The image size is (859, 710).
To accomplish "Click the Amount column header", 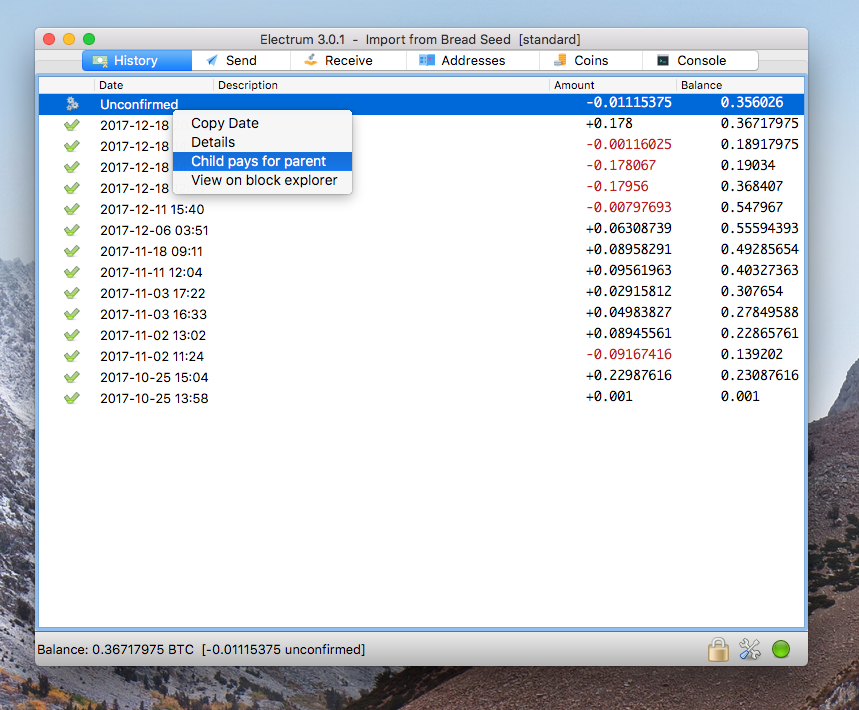I will [612, 85].
